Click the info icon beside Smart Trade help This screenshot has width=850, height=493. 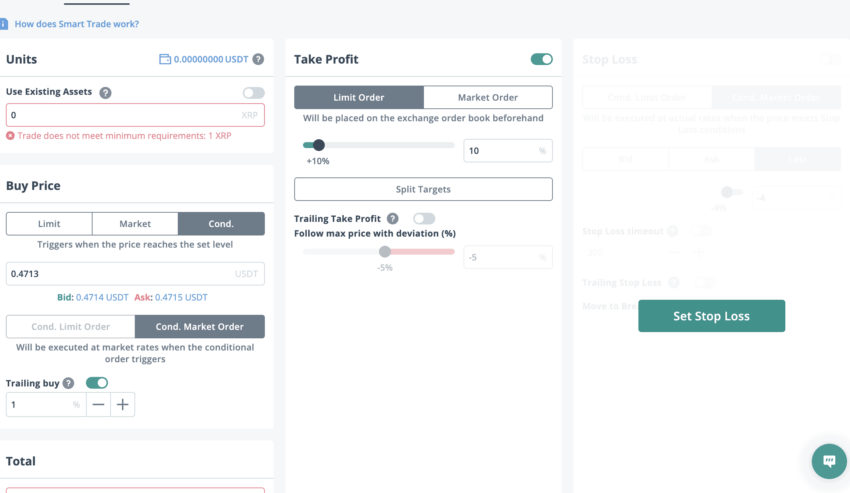coord(4,24)
